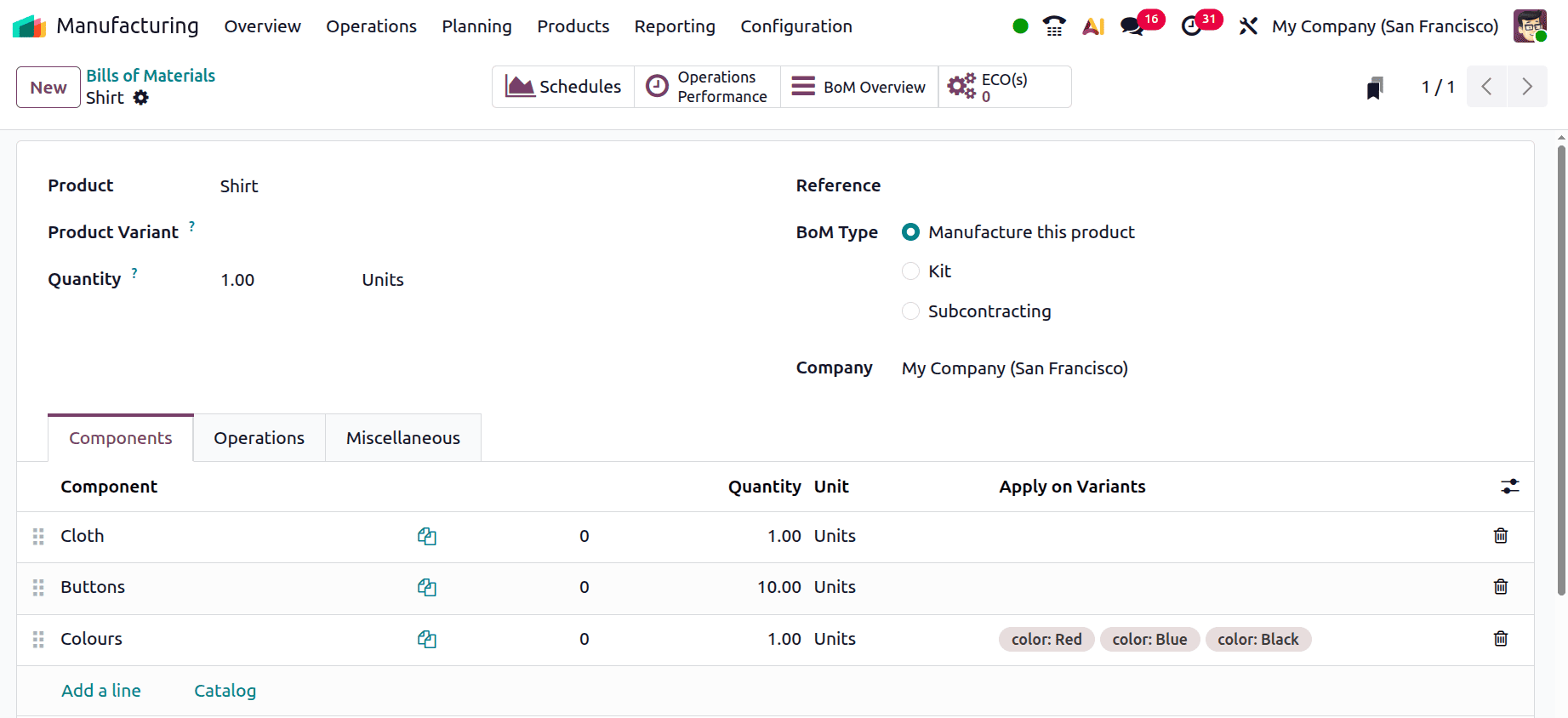Click the color: Black variant tag
The width and height of the screenshot is (1568, 718).
(1258, 640)
